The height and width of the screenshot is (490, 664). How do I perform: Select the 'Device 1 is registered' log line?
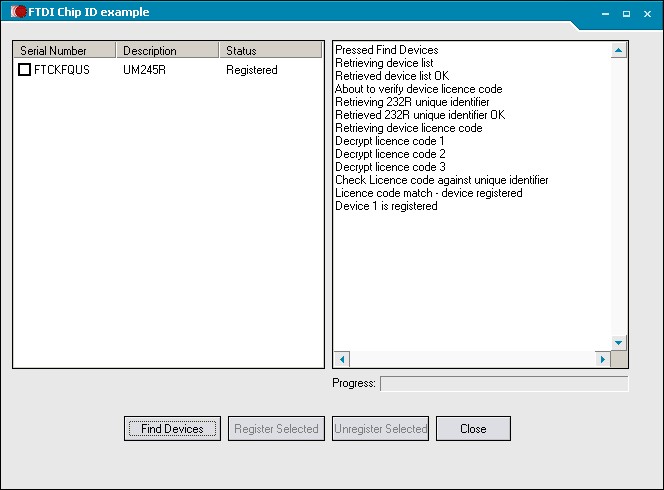pos(386,206)
